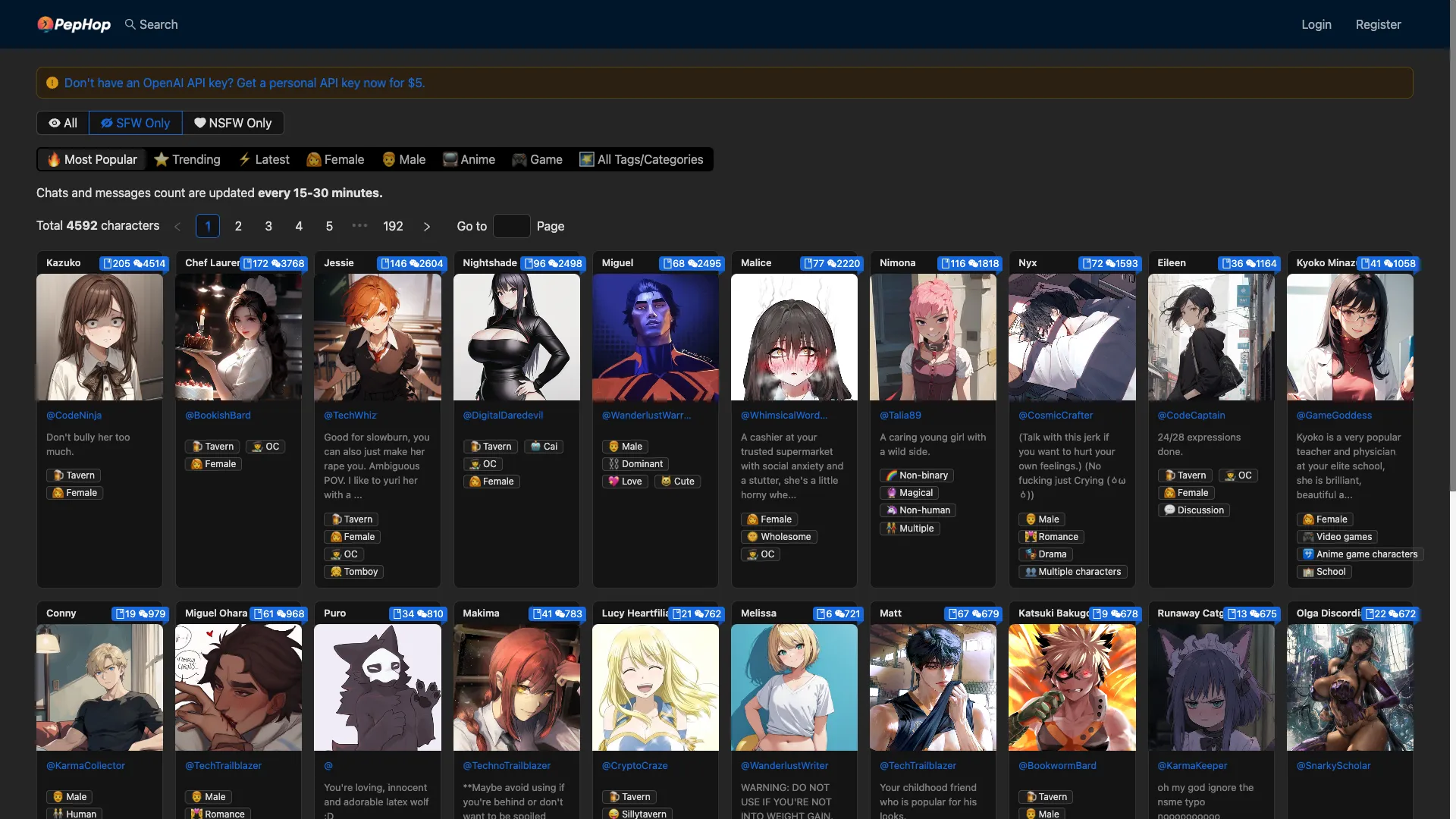Open the Anime category tab

[469, 159]
